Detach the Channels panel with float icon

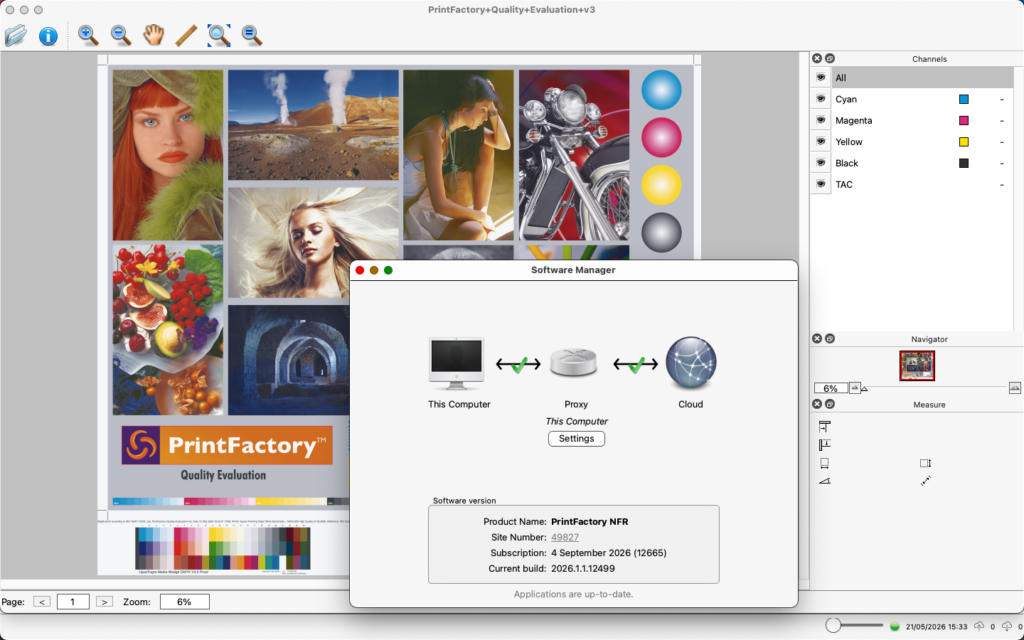[829, 59]
